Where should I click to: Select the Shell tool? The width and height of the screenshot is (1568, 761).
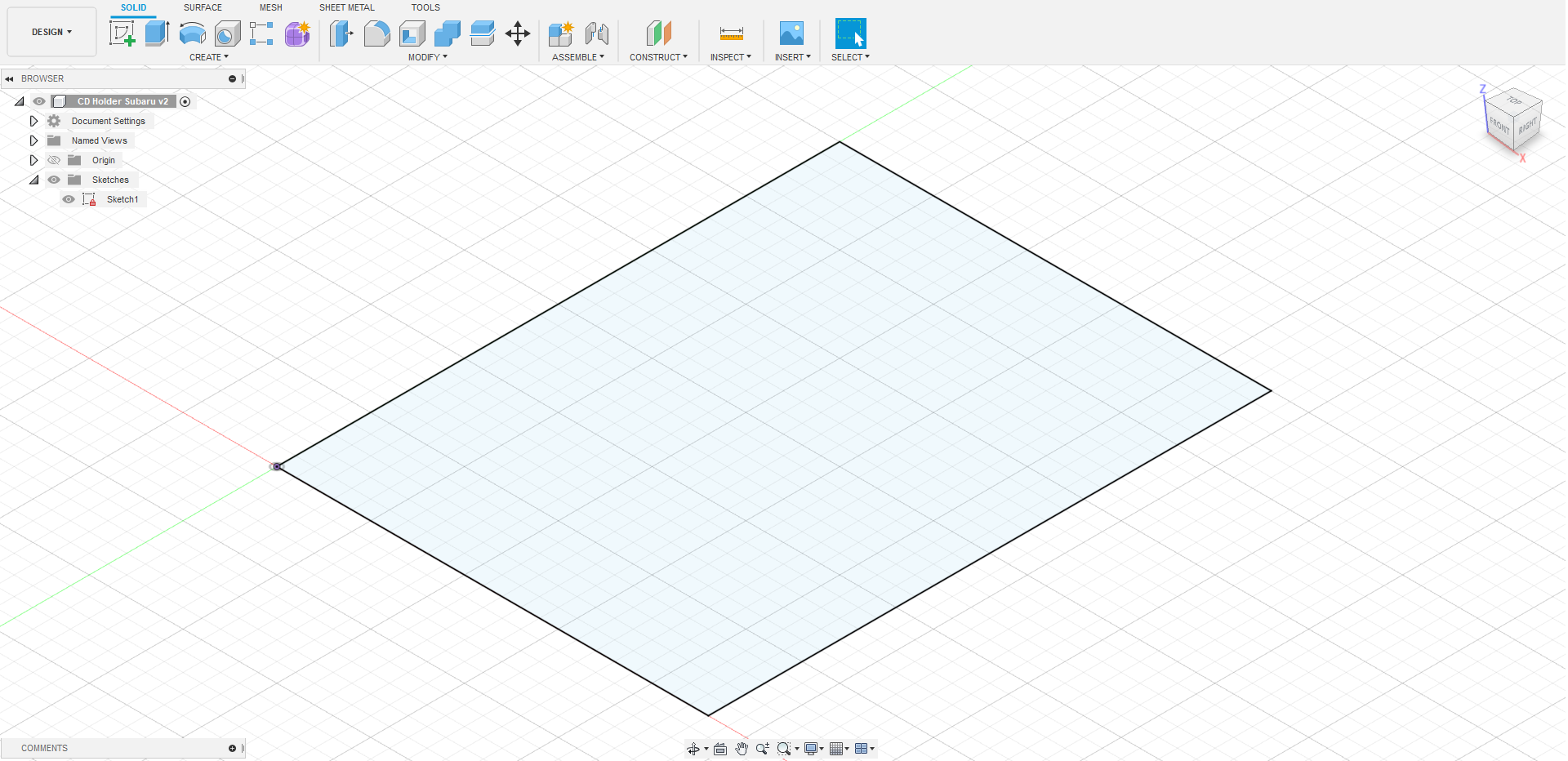(412, 33)
